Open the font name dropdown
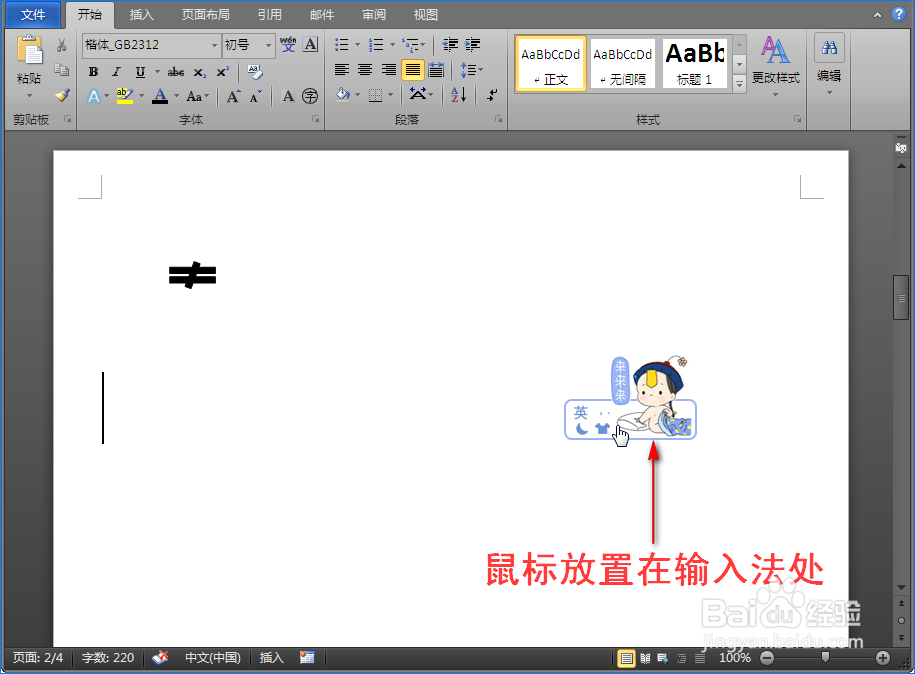This screenshot has width=915, height=674. point(216,45)
